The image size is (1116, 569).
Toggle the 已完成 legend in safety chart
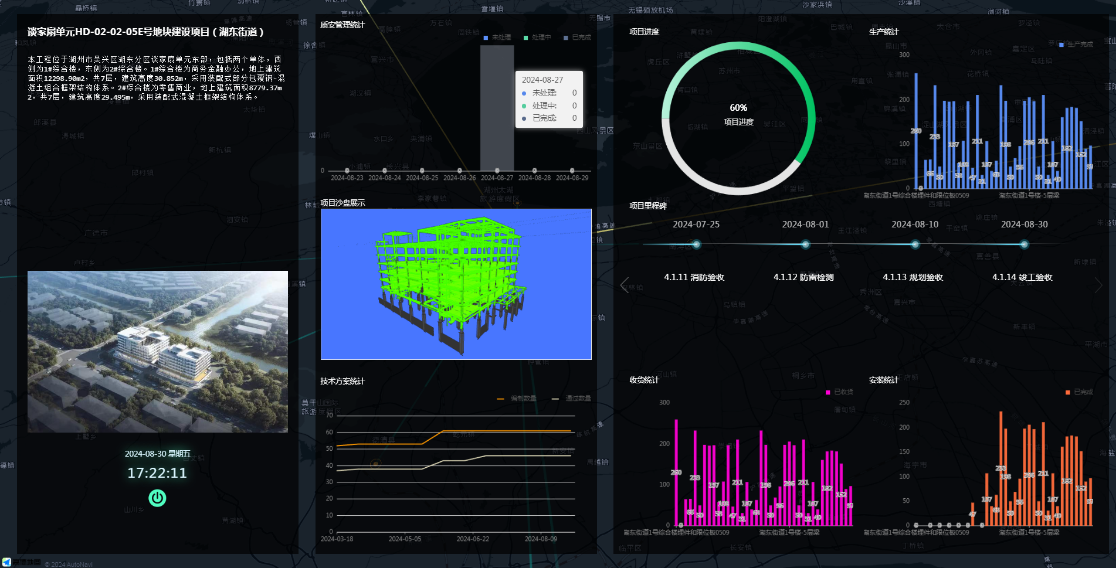(x=577, y=38)
